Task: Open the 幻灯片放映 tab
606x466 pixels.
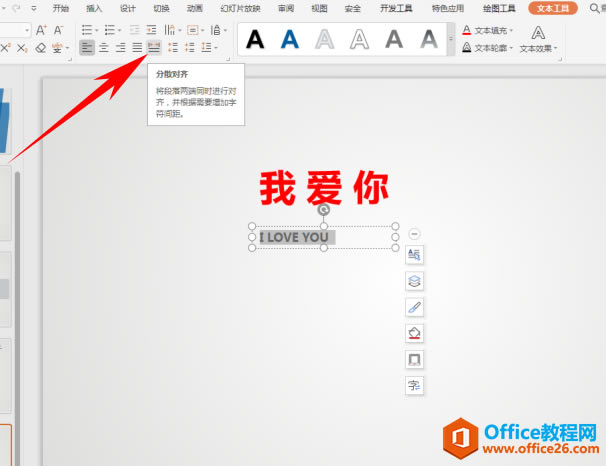Action: point(240,8)
